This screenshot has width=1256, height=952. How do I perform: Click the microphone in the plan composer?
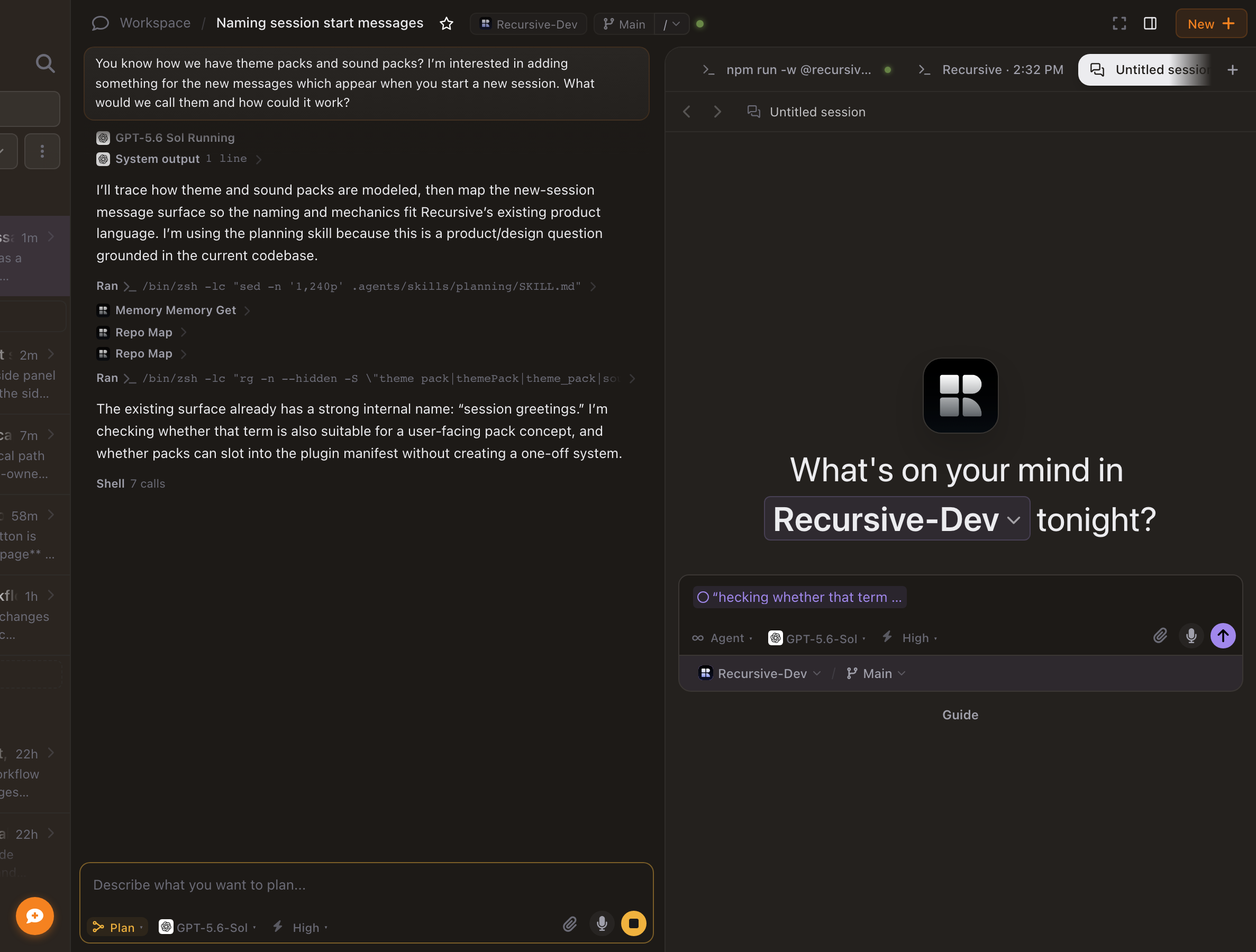point(602,923)
